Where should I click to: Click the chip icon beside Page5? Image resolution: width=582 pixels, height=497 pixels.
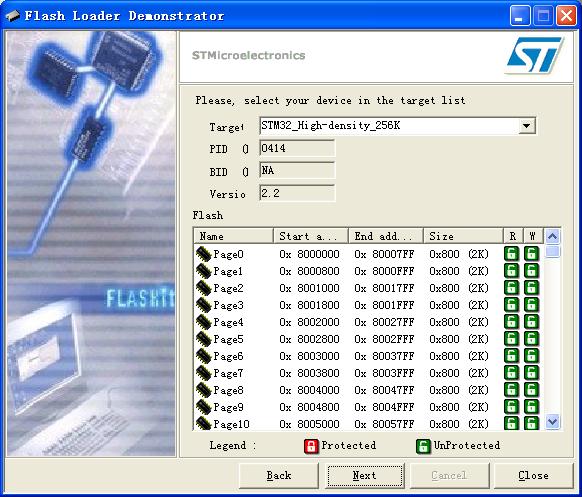203,339
